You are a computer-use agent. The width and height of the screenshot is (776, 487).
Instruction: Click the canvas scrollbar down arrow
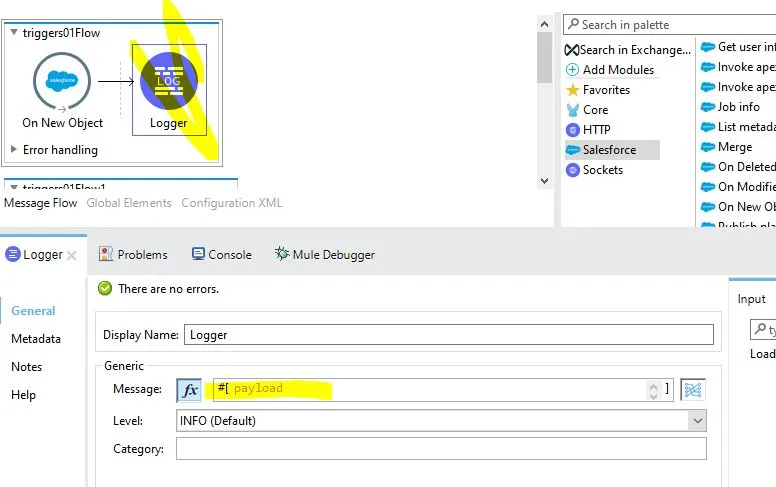click(544, 181)
